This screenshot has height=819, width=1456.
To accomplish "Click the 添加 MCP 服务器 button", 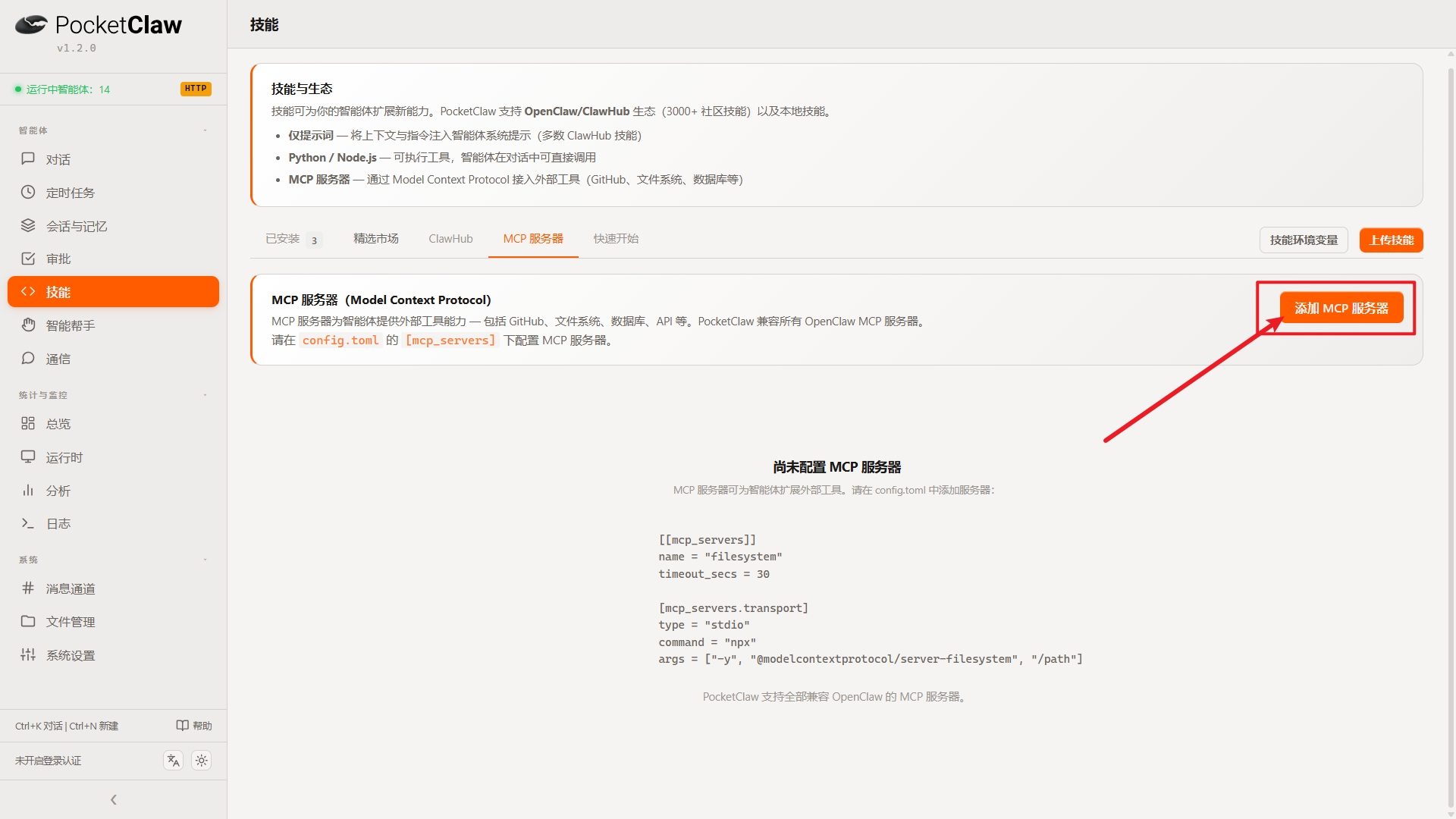I will tap(1341, 308).
